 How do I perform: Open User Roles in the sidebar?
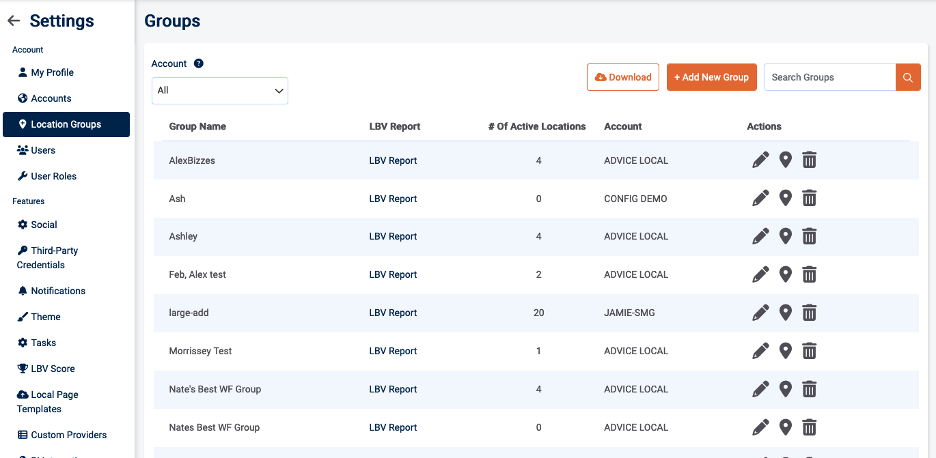[x=53, y=177]
